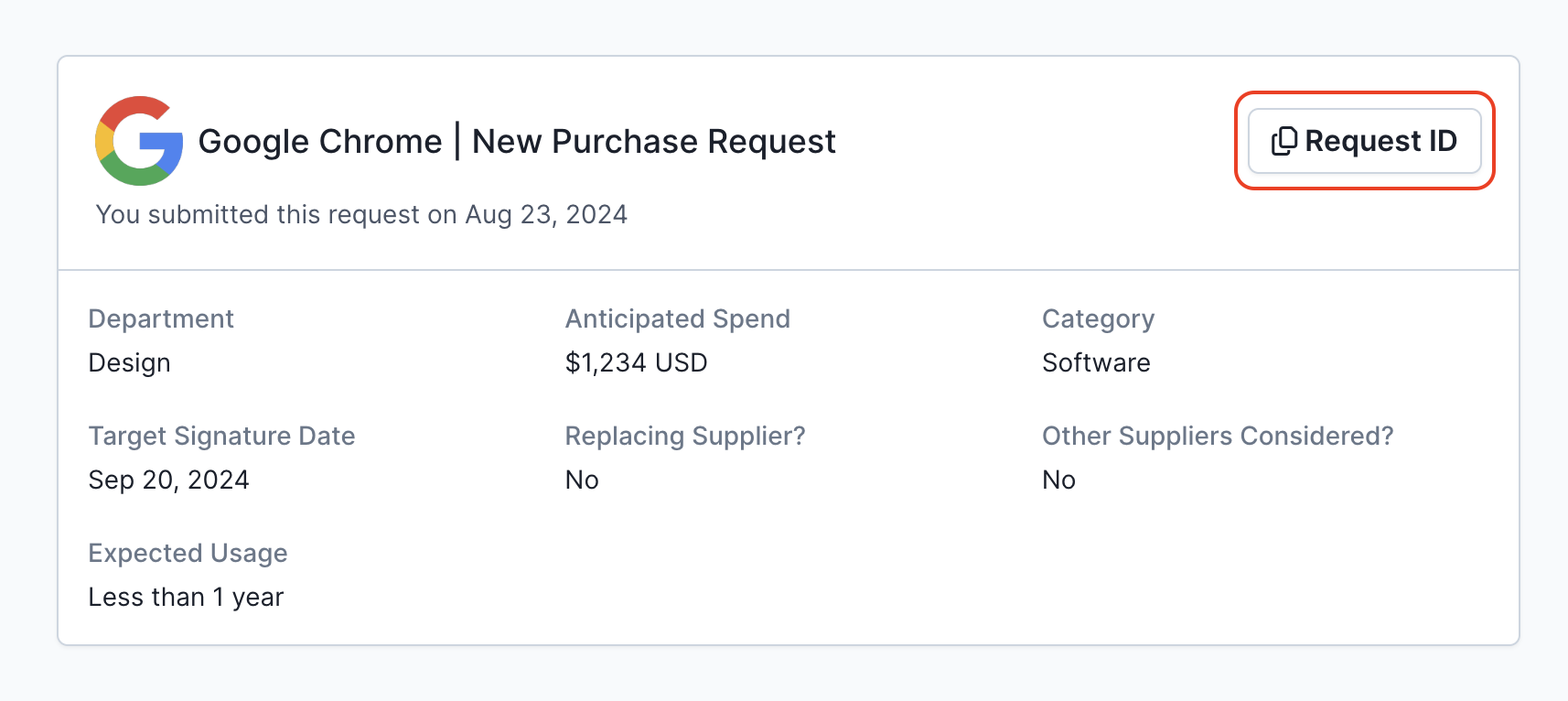Select the No value under Replacing Supplier
The image size is (1568, 701).
[x=582, y=480]
